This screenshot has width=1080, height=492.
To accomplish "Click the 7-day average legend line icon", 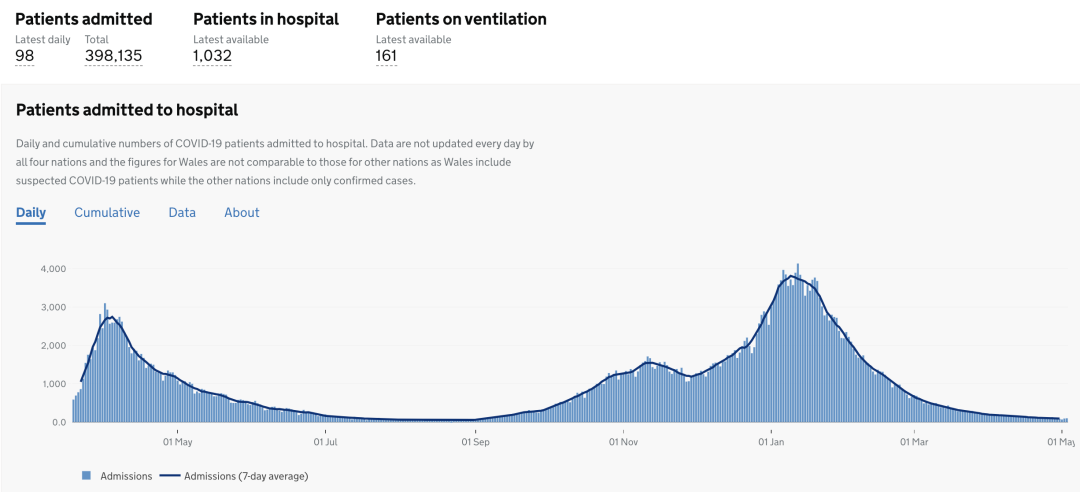I will (x=169, y=475).
